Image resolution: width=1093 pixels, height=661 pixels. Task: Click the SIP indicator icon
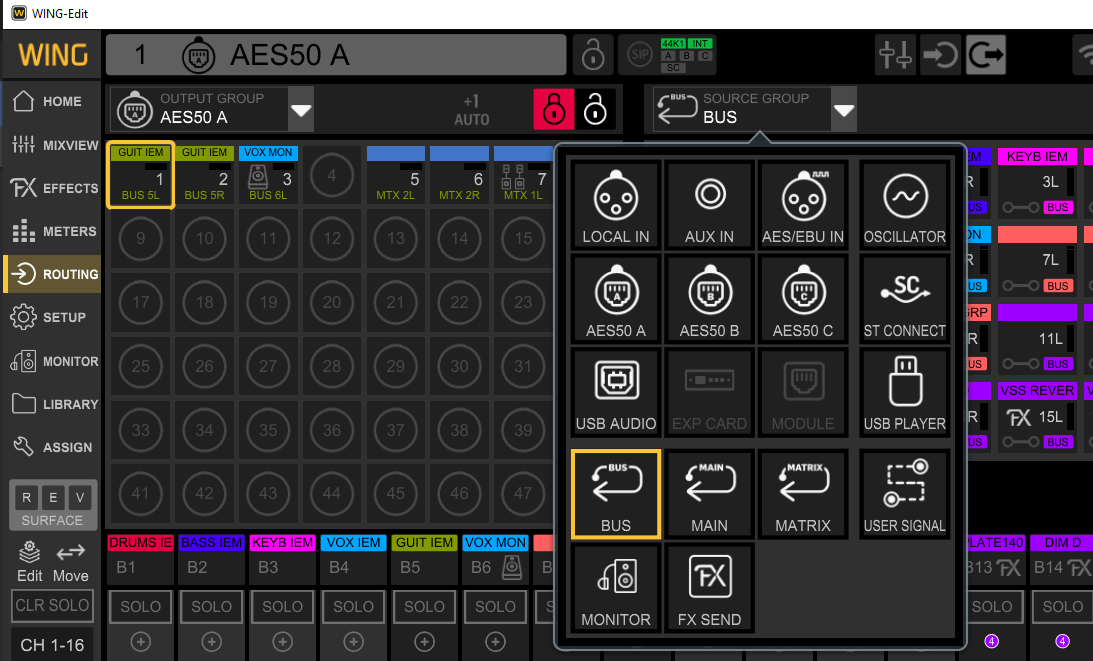pyautogui.click(x=639, y=54)
